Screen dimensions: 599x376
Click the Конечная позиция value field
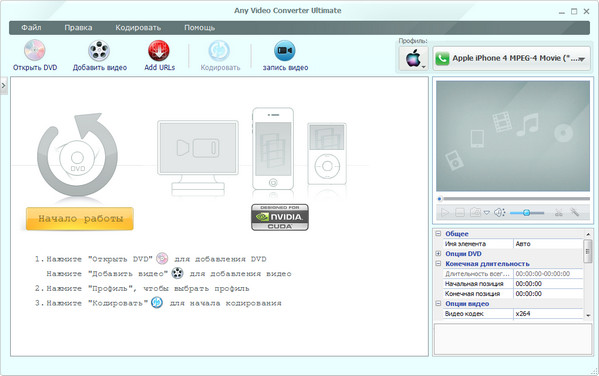click(548, 294)
